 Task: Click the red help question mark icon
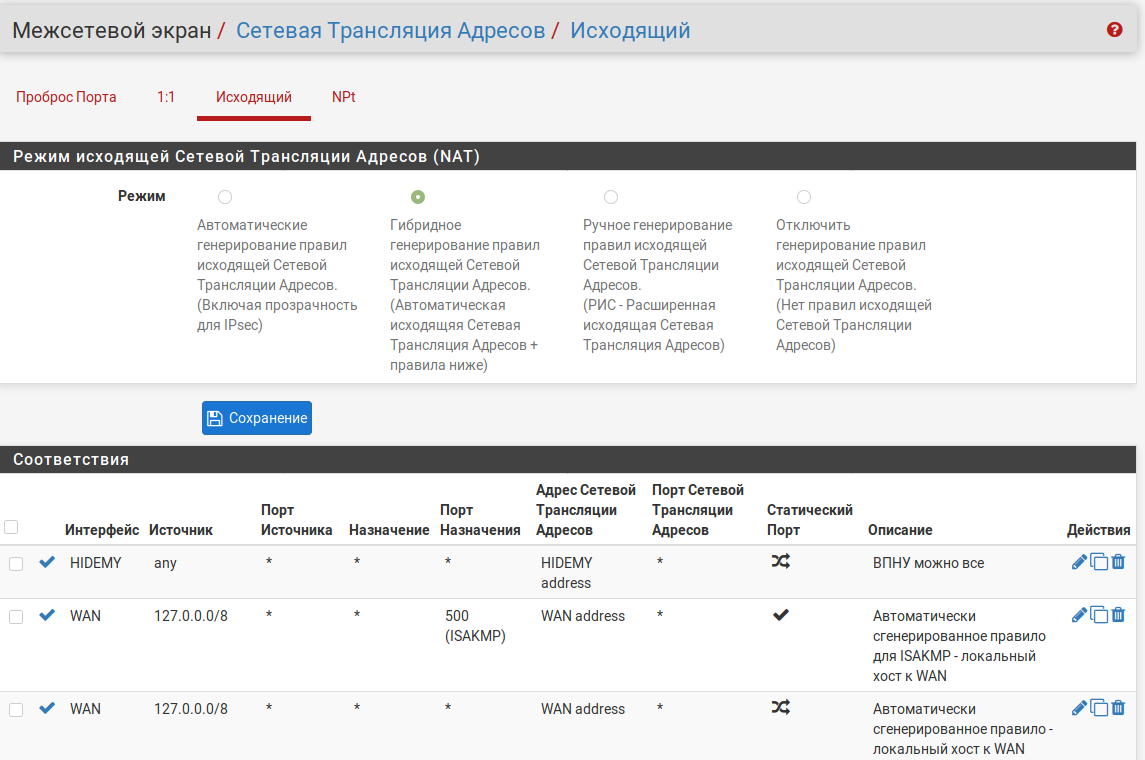1115,30
